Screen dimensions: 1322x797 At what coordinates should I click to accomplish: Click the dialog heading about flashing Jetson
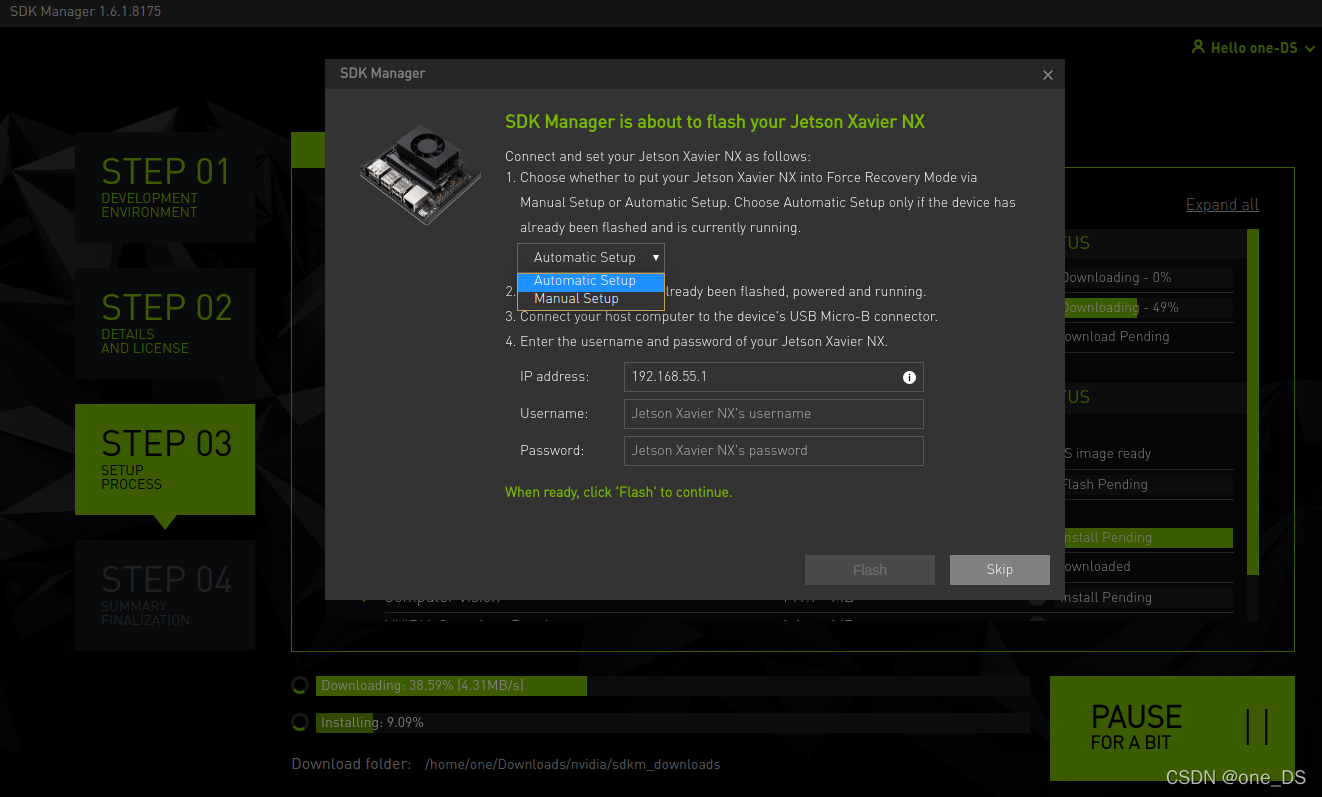point(715,122)
